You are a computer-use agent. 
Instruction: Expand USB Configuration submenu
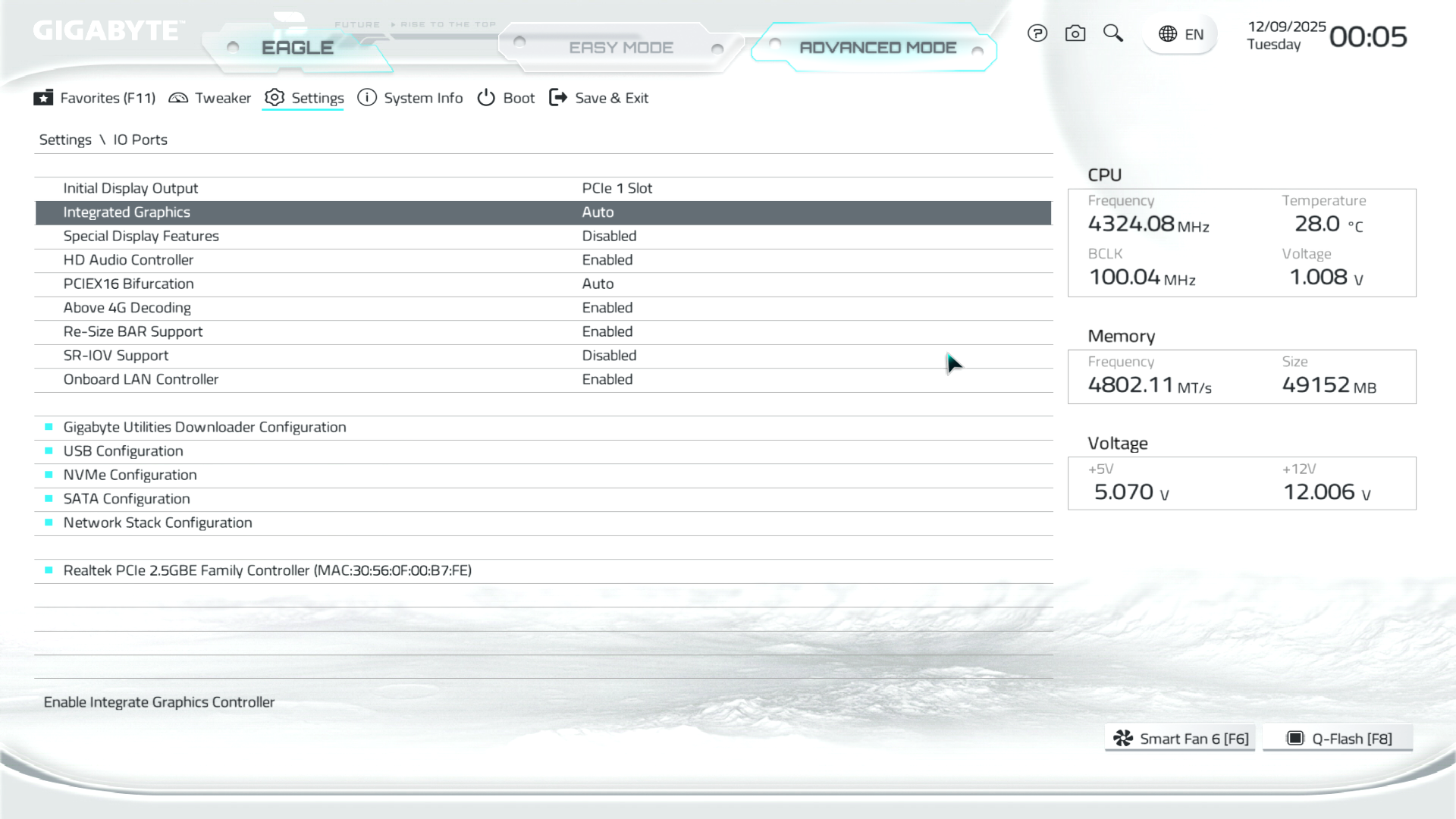[123, 451]
